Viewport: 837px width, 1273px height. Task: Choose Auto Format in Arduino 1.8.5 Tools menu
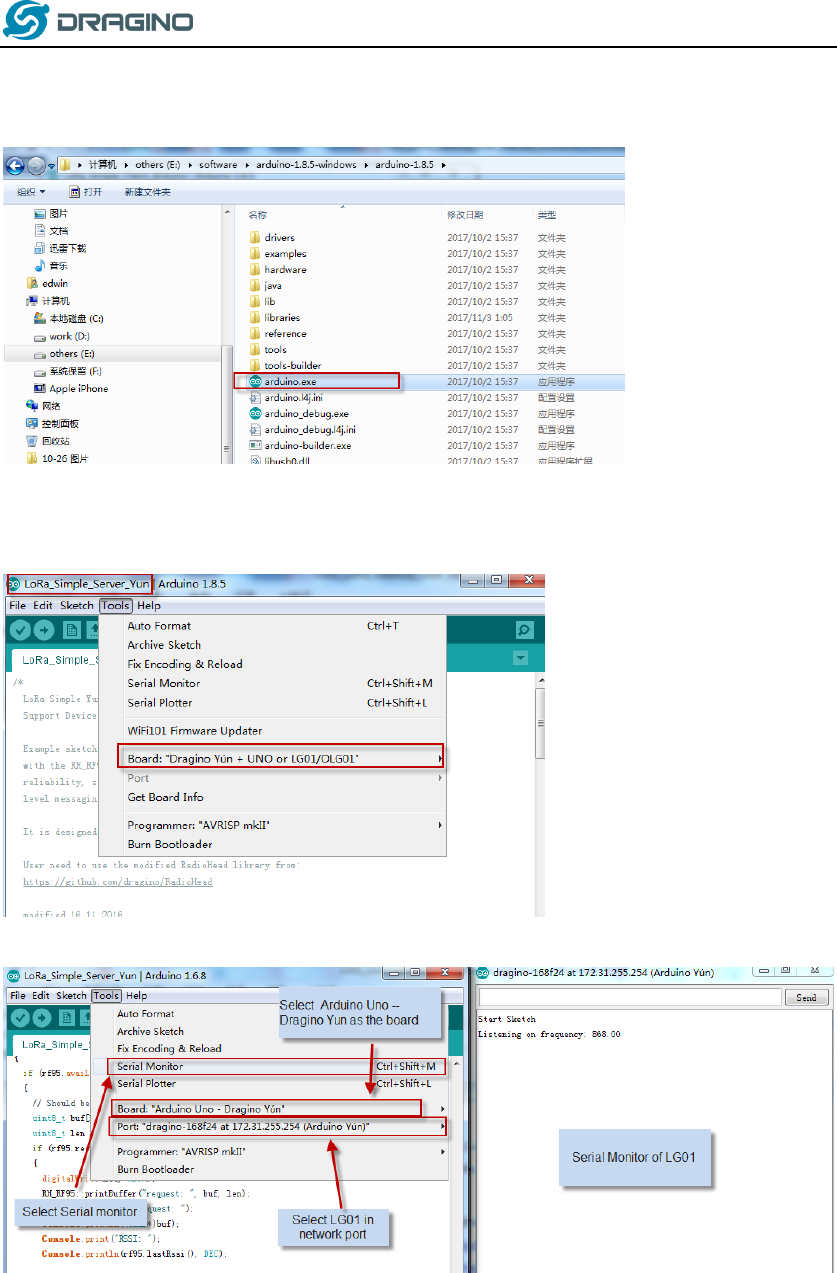click(x=272, y=626)
